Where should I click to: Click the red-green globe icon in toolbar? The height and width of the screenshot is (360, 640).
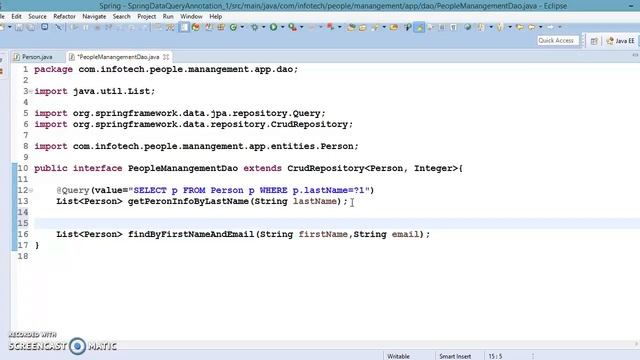(196, 27)
